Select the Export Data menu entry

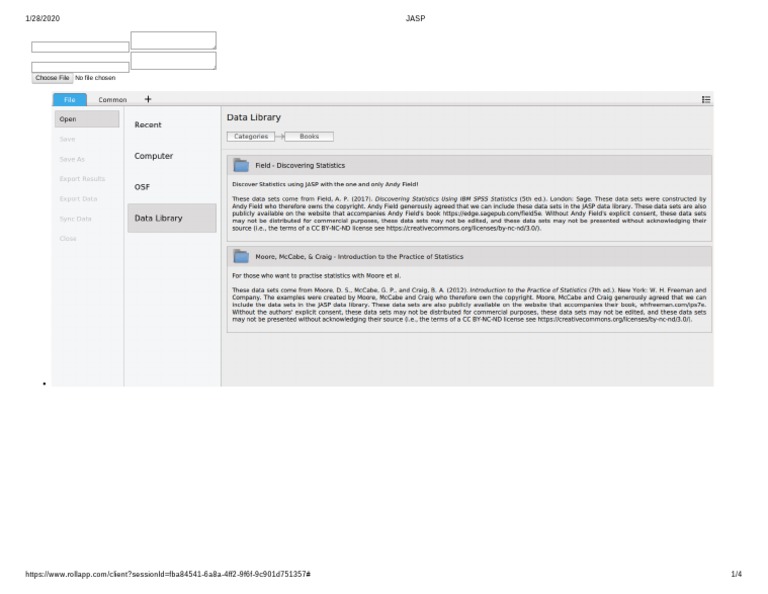point(78,199)
